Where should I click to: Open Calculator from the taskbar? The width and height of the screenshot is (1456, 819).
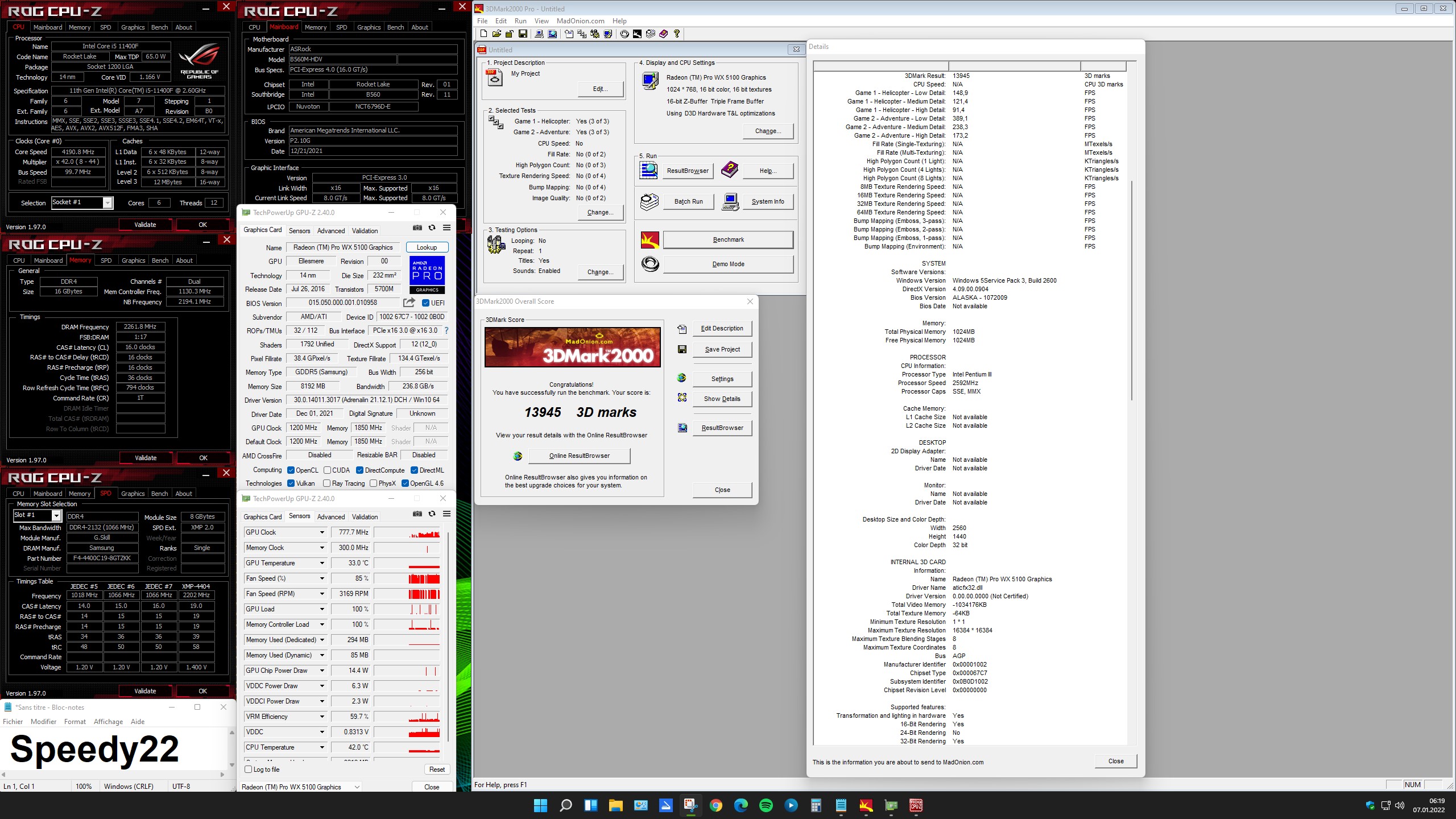[816, 805]
